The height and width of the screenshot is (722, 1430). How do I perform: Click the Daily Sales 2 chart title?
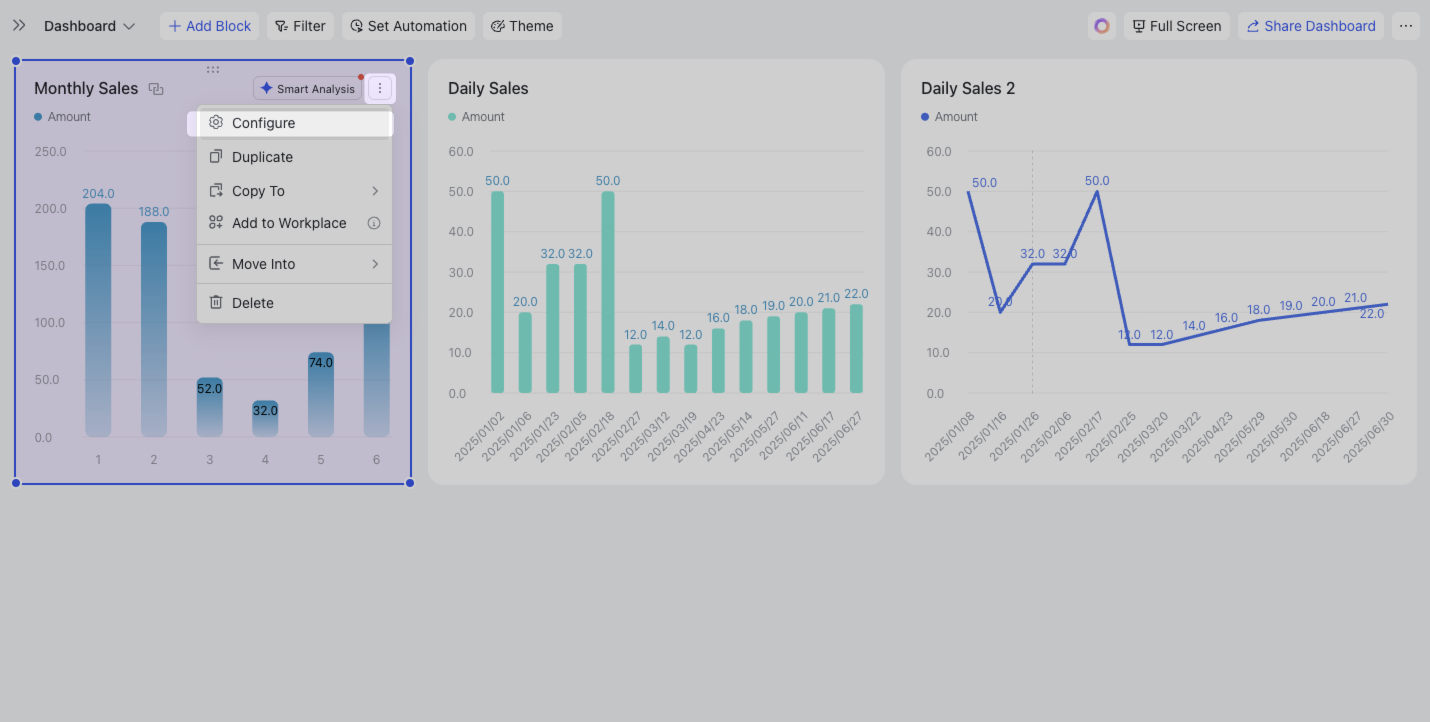click(968, 89)
